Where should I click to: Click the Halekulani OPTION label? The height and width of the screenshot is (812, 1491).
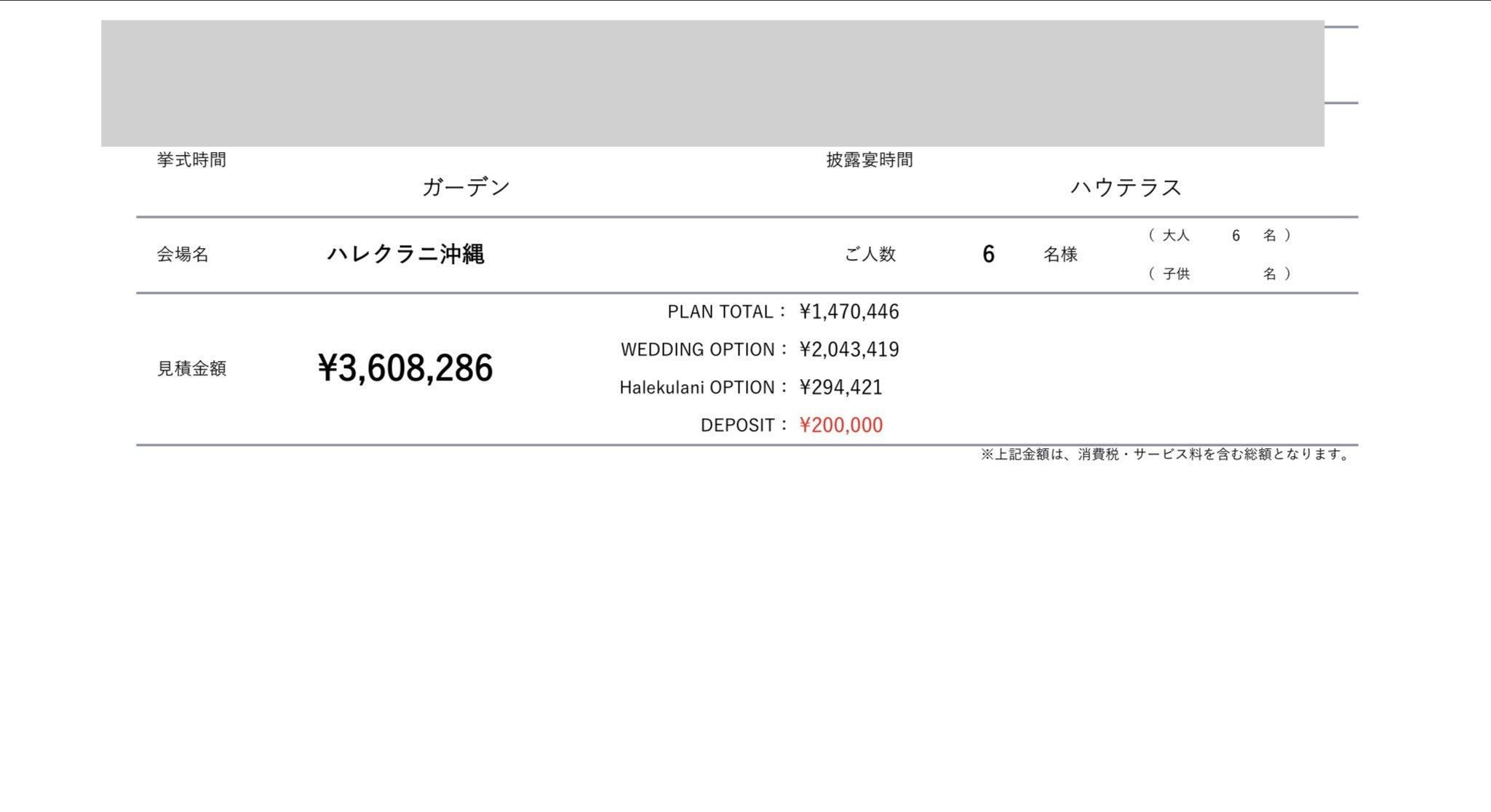(x=696, y=388)
